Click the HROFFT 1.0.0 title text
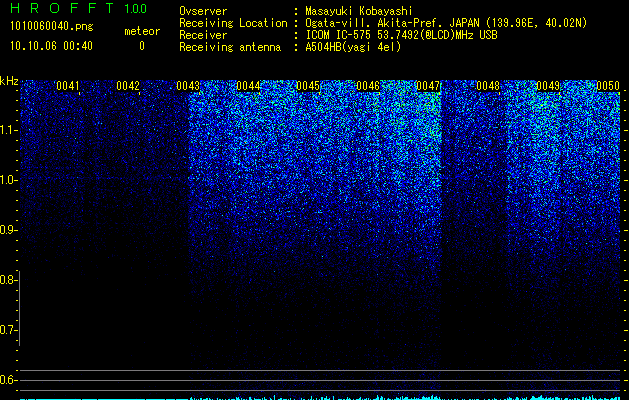This screenshot has width=629, height=400. point(79,8)
